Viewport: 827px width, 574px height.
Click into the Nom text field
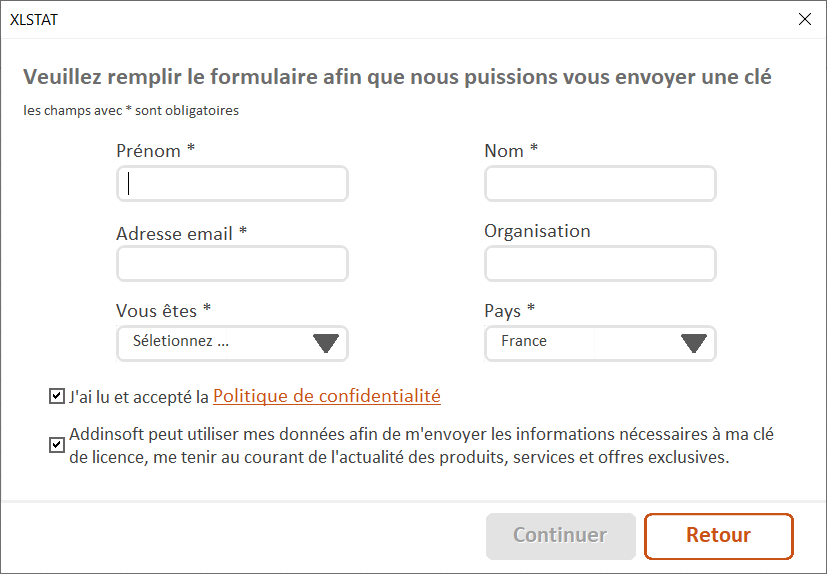[x=600, y=184]
